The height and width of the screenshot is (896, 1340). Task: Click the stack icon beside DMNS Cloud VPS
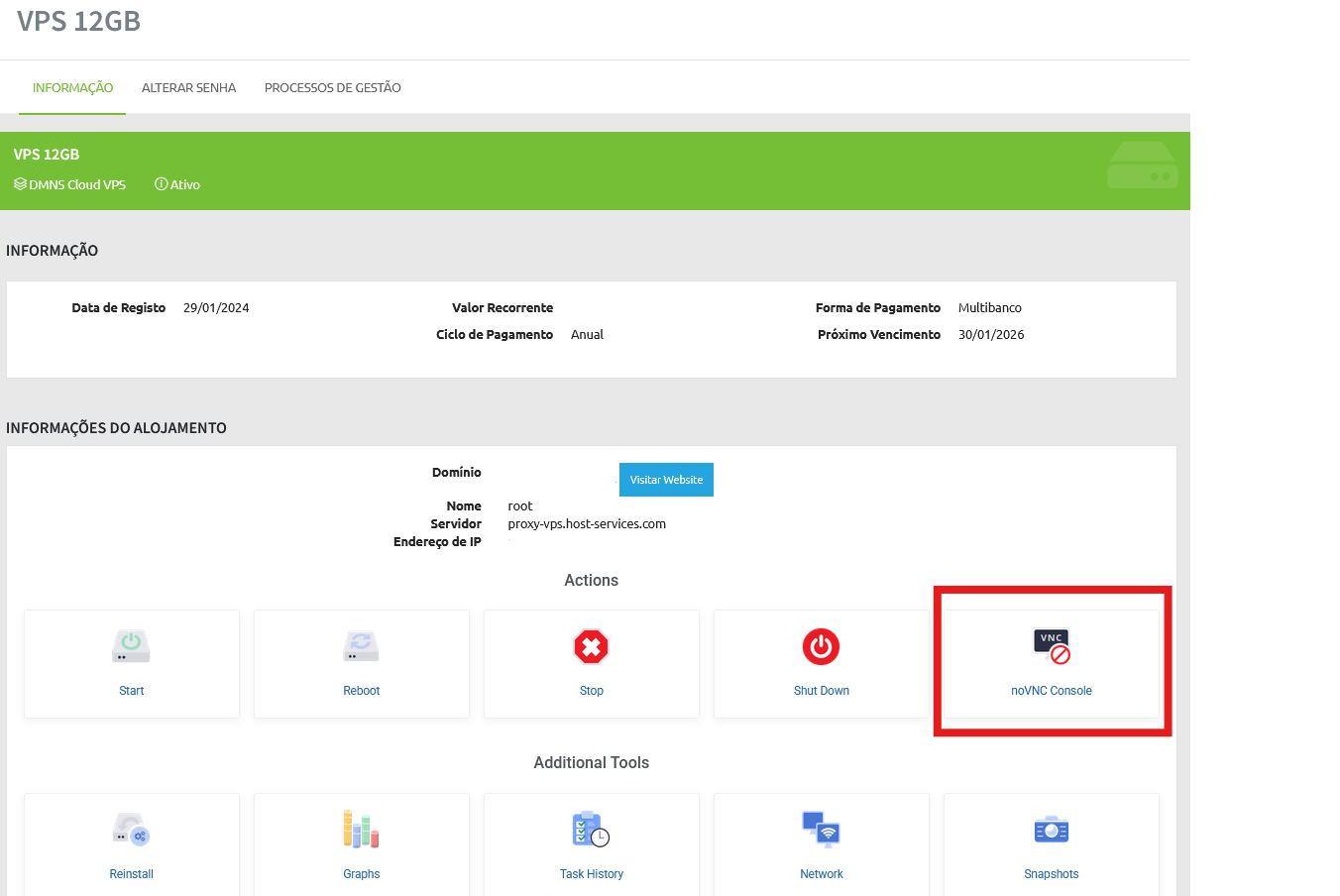click(x=20, y=184)
